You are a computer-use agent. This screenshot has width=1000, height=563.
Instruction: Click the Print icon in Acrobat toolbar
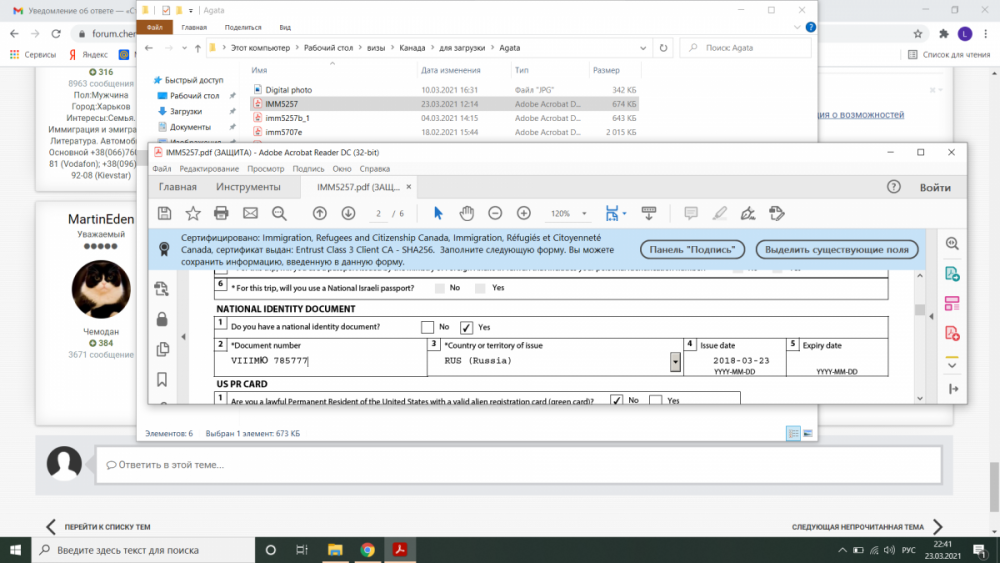click(x=222, y=213)
